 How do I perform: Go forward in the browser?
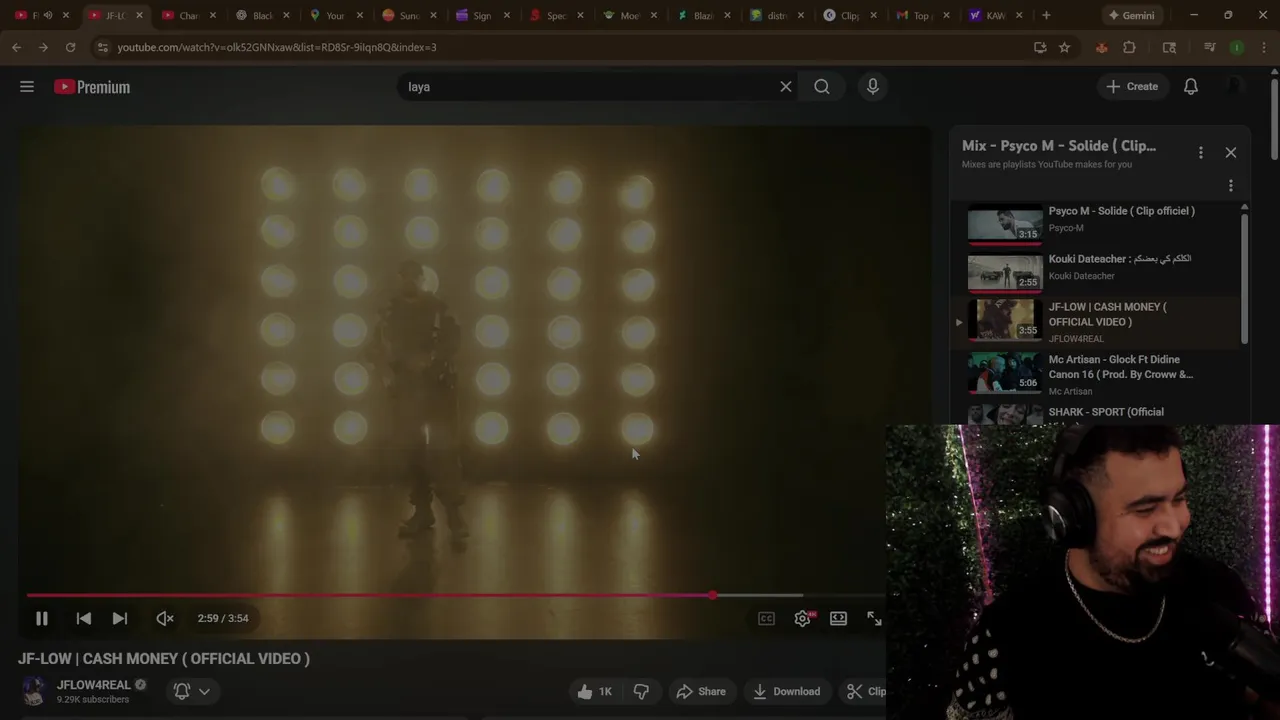(43, 47)
